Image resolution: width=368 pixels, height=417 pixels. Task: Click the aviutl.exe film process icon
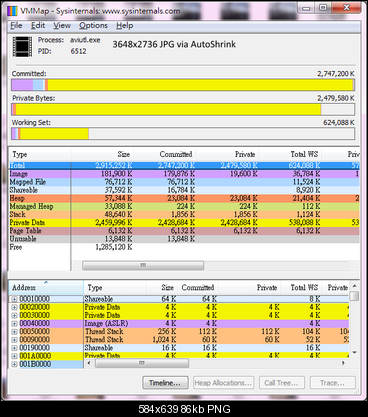(x=22, y=47)
